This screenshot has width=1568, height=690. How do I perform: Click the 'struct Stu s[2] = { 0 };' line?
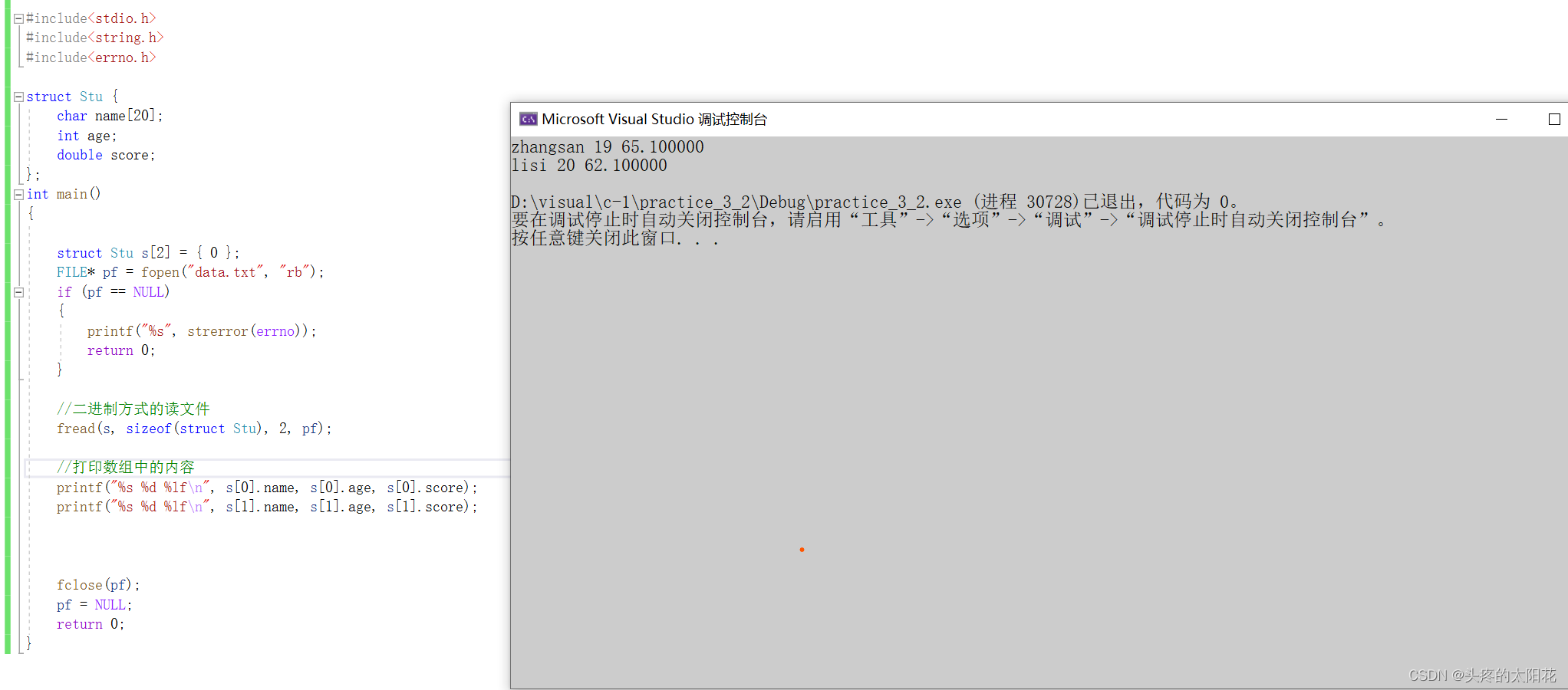tap(148, 253)
